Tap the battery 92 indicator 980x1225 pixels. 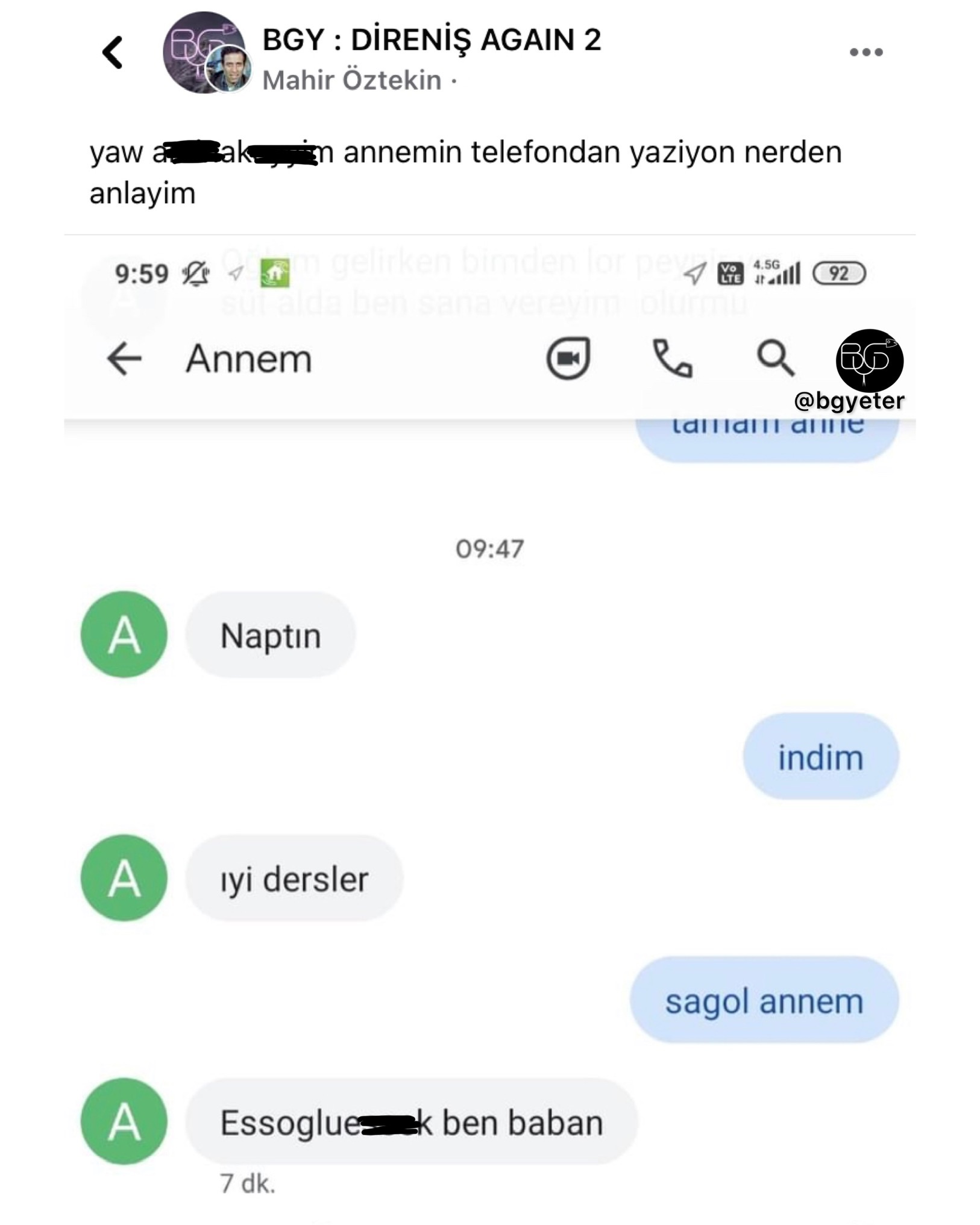tap(839, 274)
